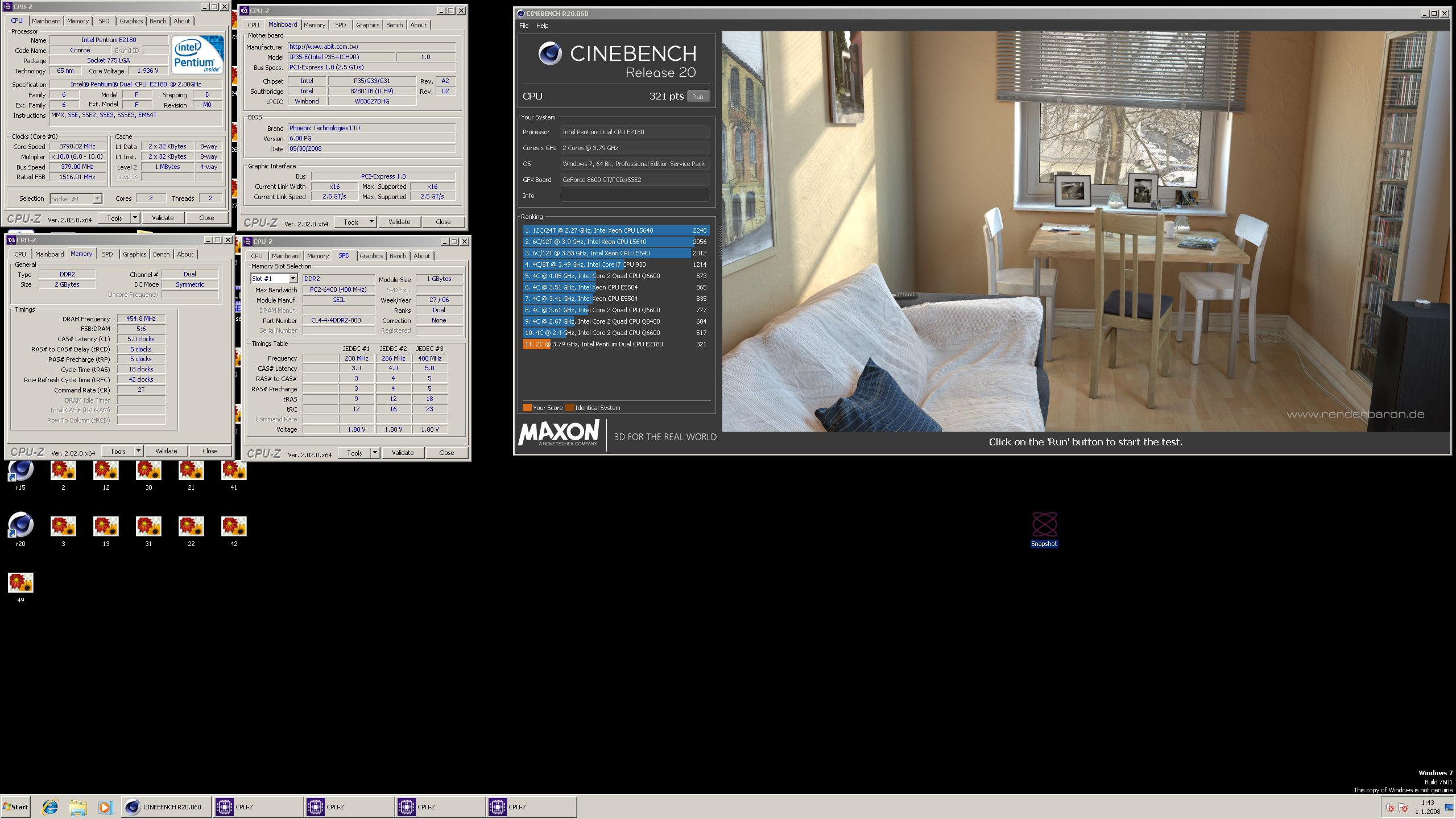Click the GFX Board GeForce 8600 GT field
This screenshot has height=819, width=1456.
coord(635,180)
